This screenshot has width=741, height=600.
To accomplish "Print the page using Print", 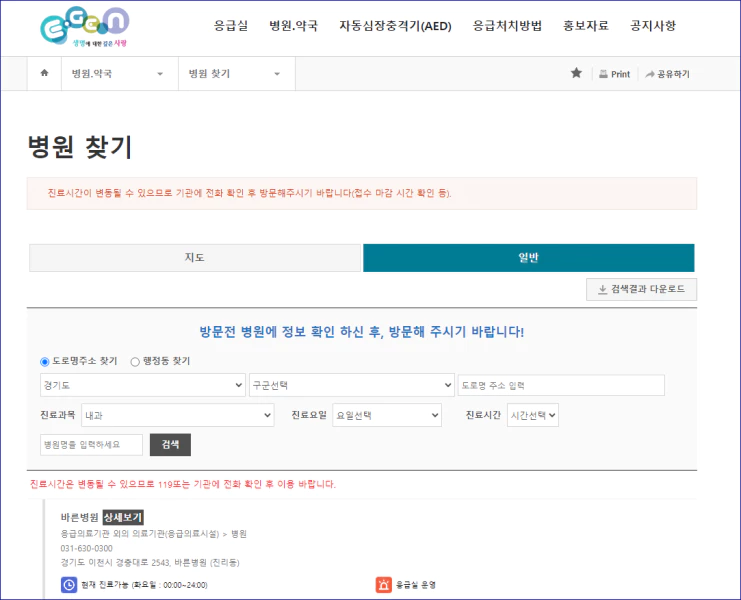I will tap(614, 74).
